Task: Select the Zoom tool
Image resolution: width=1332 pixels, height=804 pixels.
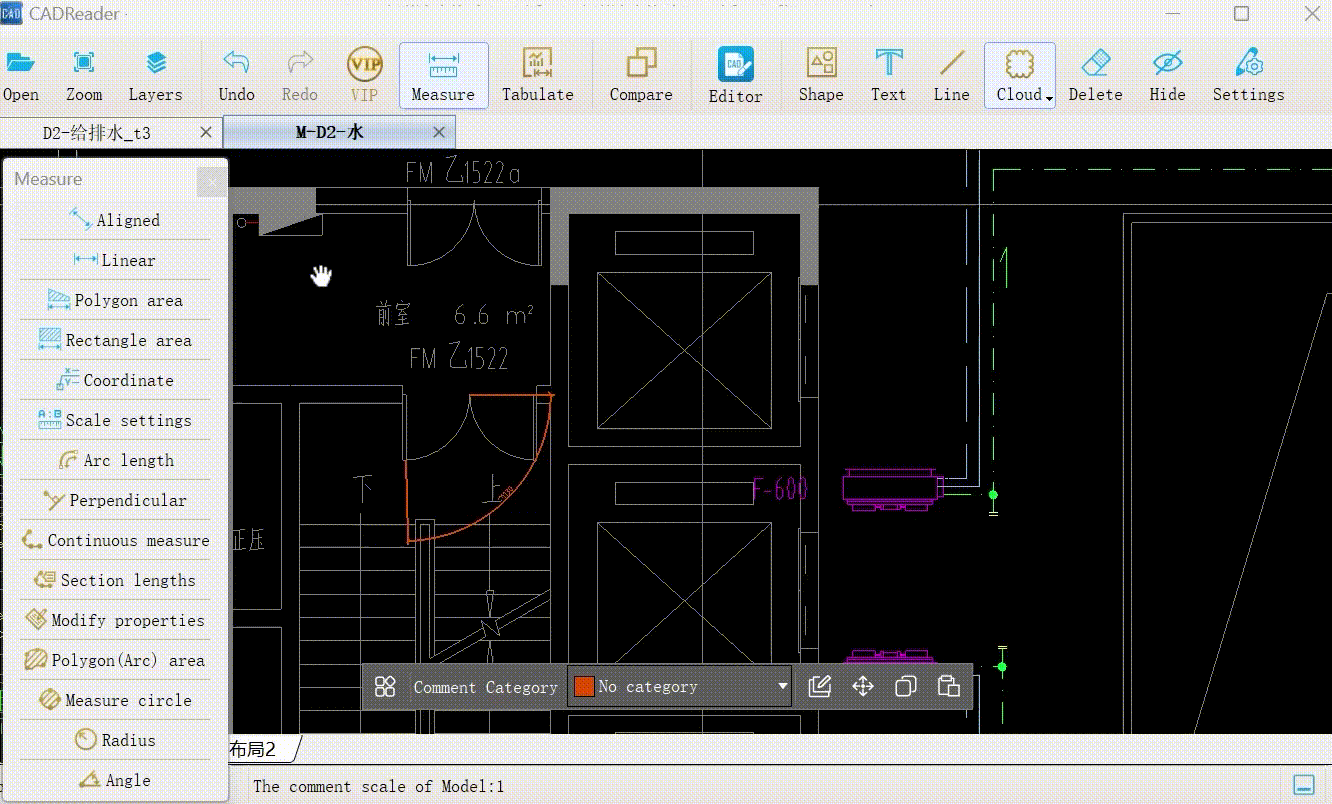Action: point(84,77)
